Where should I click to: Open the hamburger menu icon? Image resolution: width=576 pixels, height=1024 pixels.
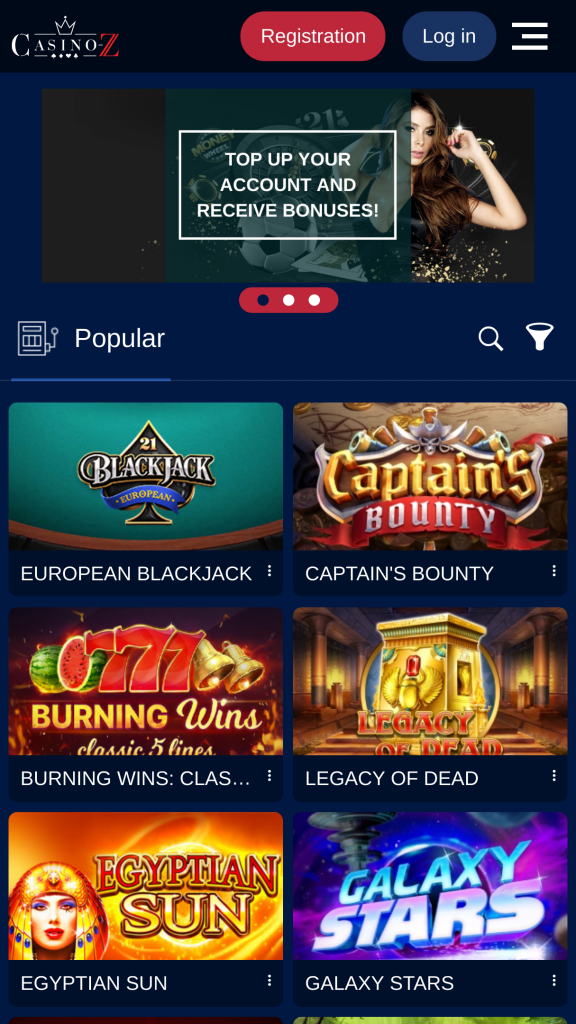(x=529, y=36)
